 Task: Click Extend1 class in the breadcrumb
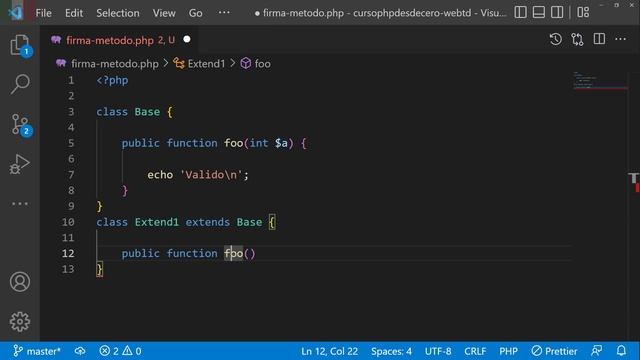(206, 64)
